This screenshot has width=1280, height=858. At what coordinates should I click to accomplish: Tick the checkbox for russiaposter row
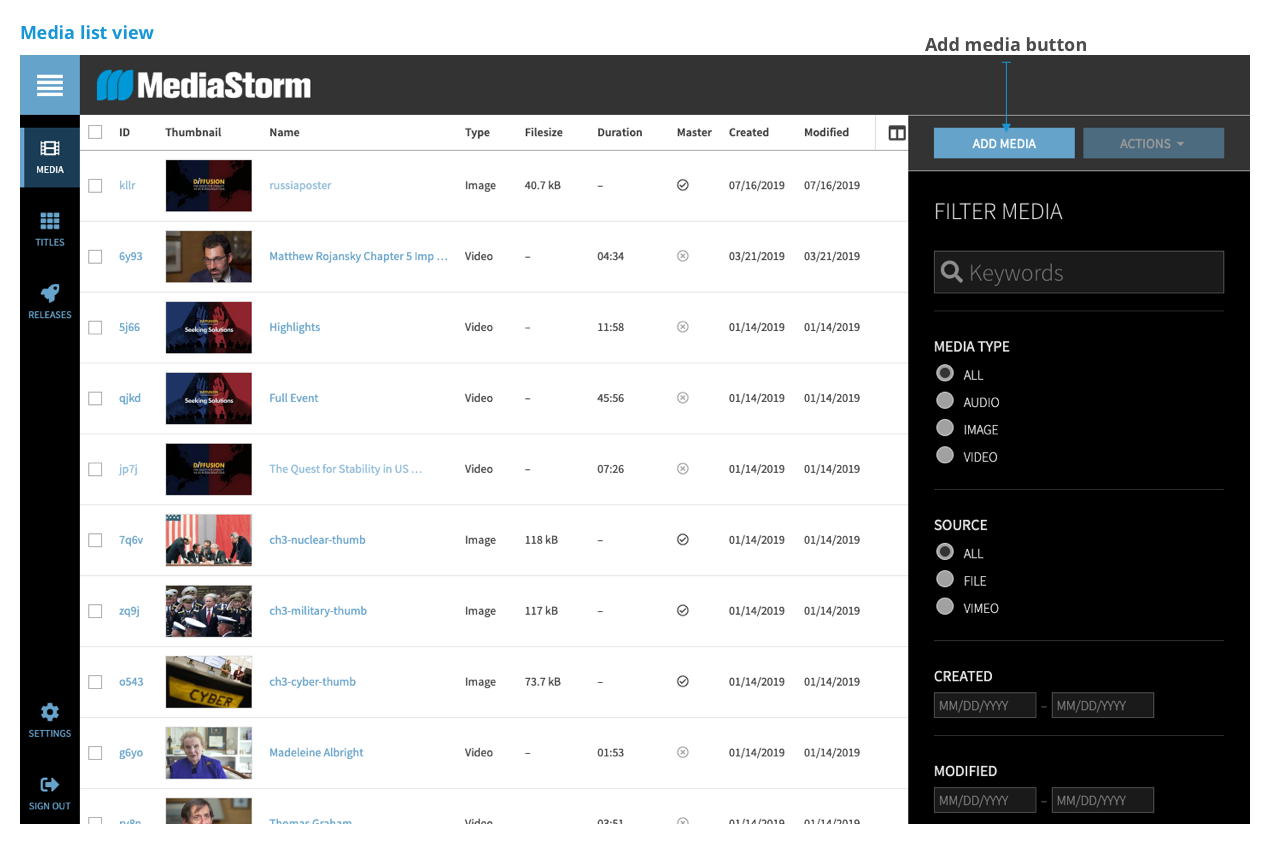(95, 186)
